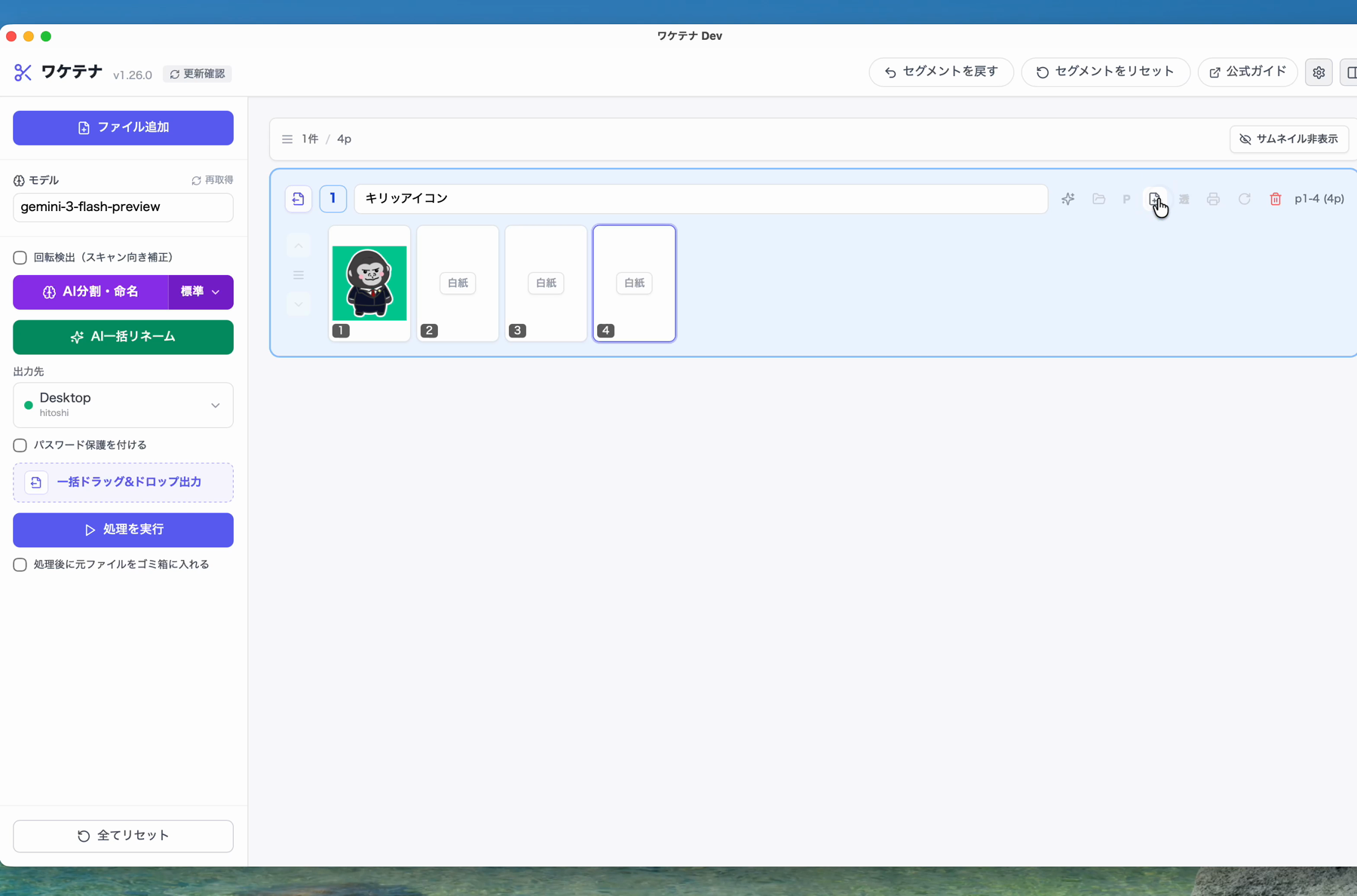Click セグメントをリセット button
Viewport: 1357px width, 896px height.
[1105, 72]
